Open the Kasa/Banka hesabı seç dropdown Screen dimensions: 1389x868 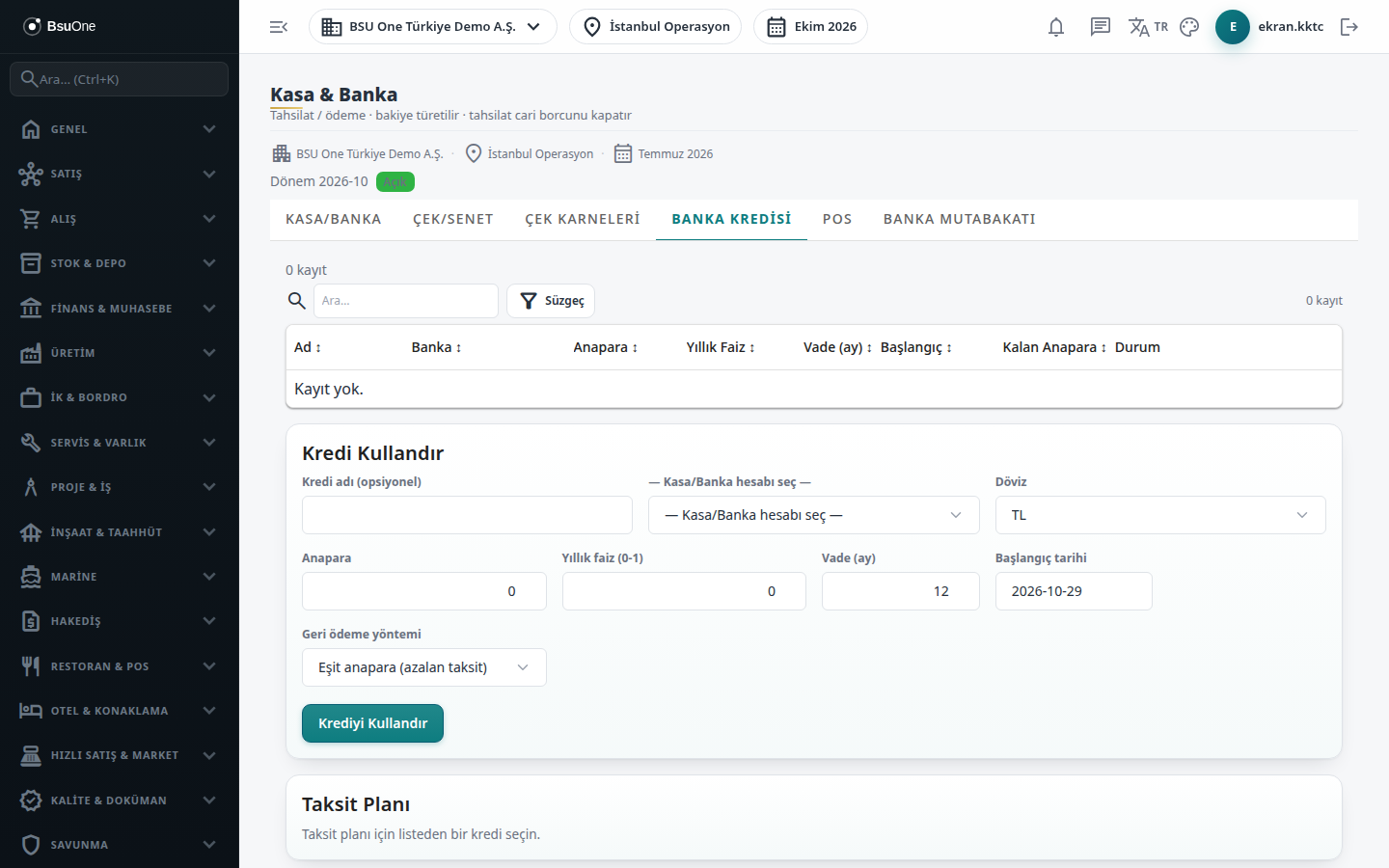coord(813,515)
